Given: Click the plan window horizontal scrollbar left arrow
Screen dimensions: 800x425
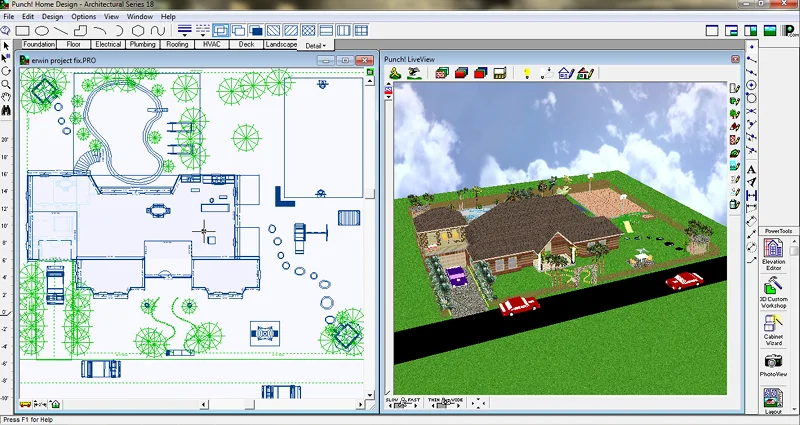Looking at the screenshot, I should [204, 405].
